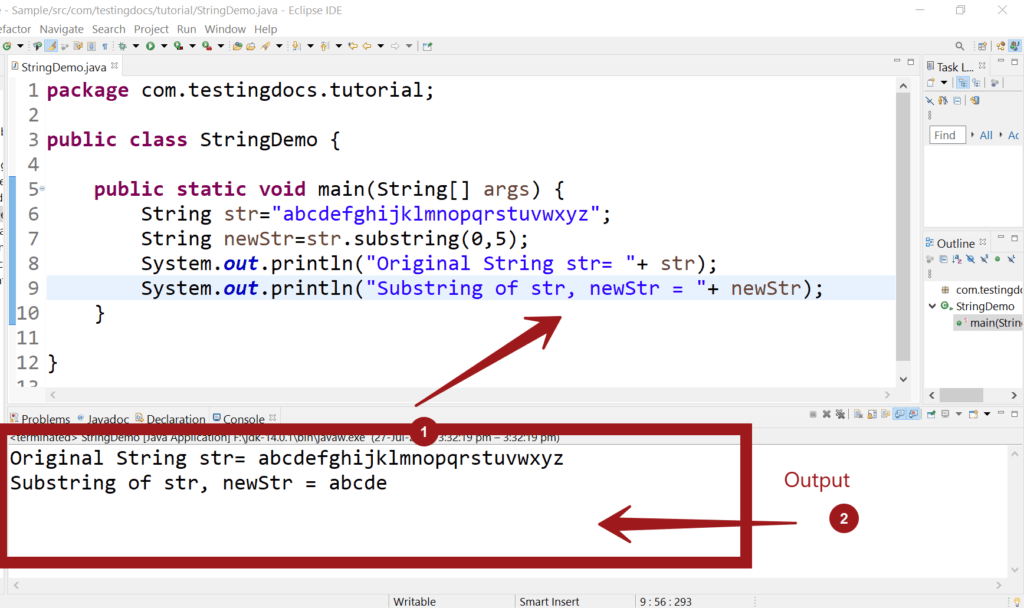The width and height of the screenshot is (1024, 608).
Task: Sort members in the Outline view
Action: point(956,260)
